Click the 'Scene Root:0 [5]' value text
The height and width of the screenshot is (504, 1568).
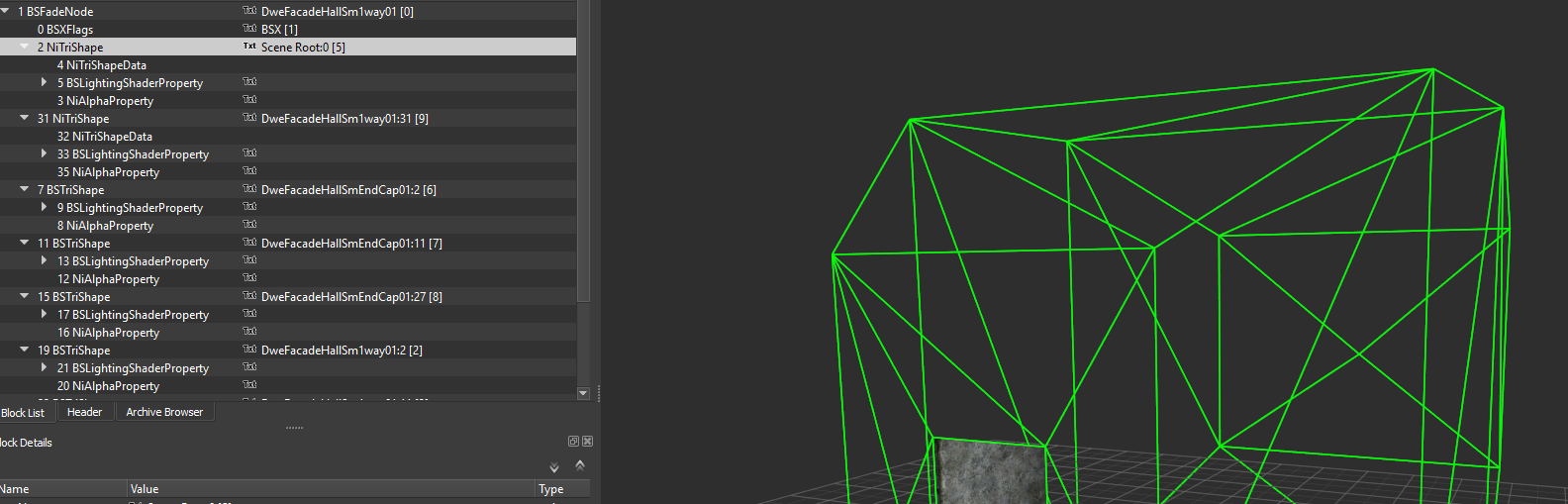click(x=303, y=47)
